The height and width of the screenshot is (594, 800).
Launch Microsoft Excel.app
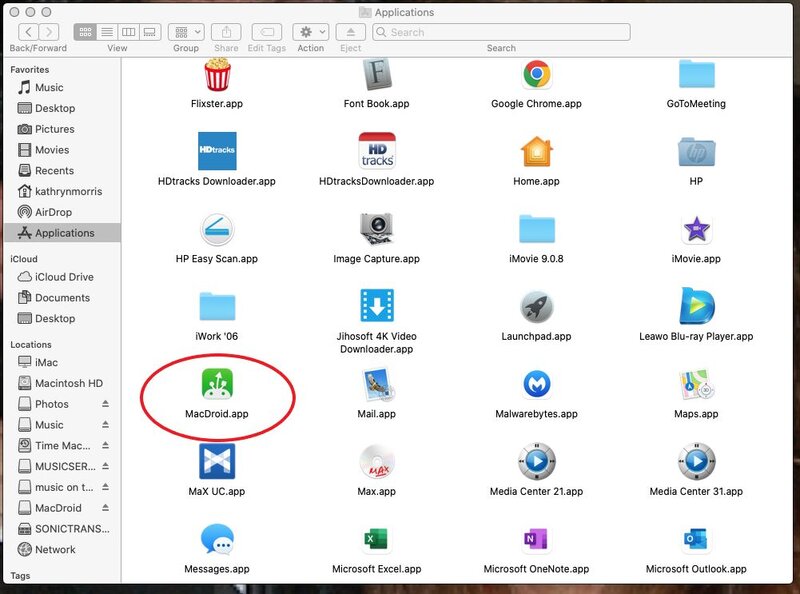[x=377, y=539]
